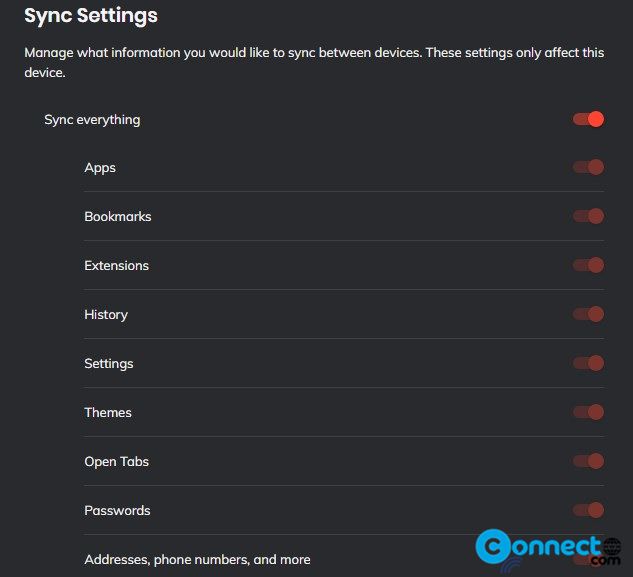Toggle Apps sync switch

click(x=588, y=167)
